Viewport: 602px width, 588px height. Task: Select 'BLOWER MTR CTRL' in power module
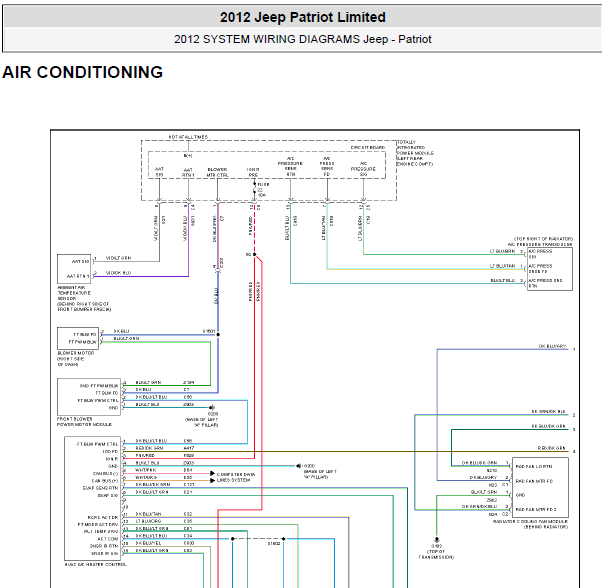[217, 172]
